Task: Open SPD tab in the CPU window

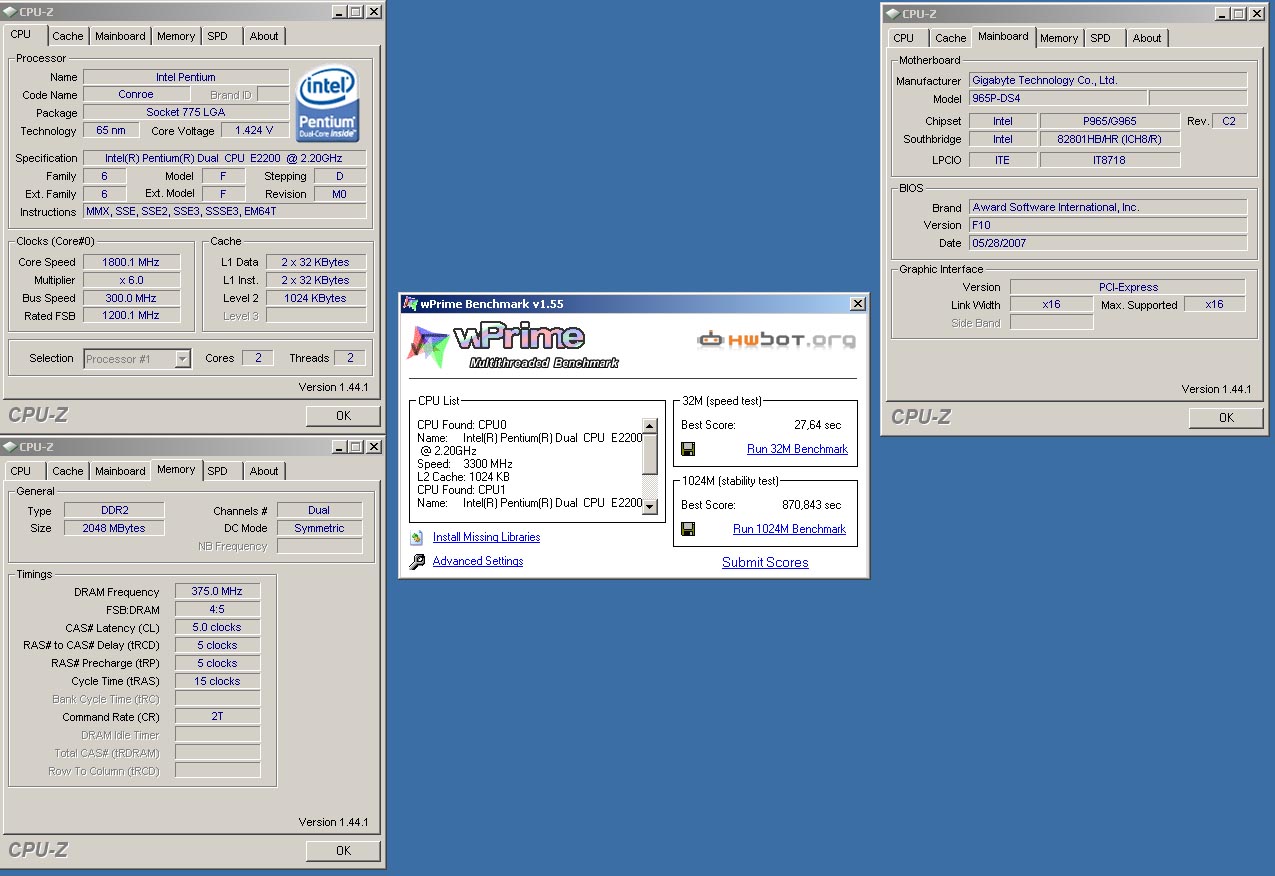Action: 218,36
